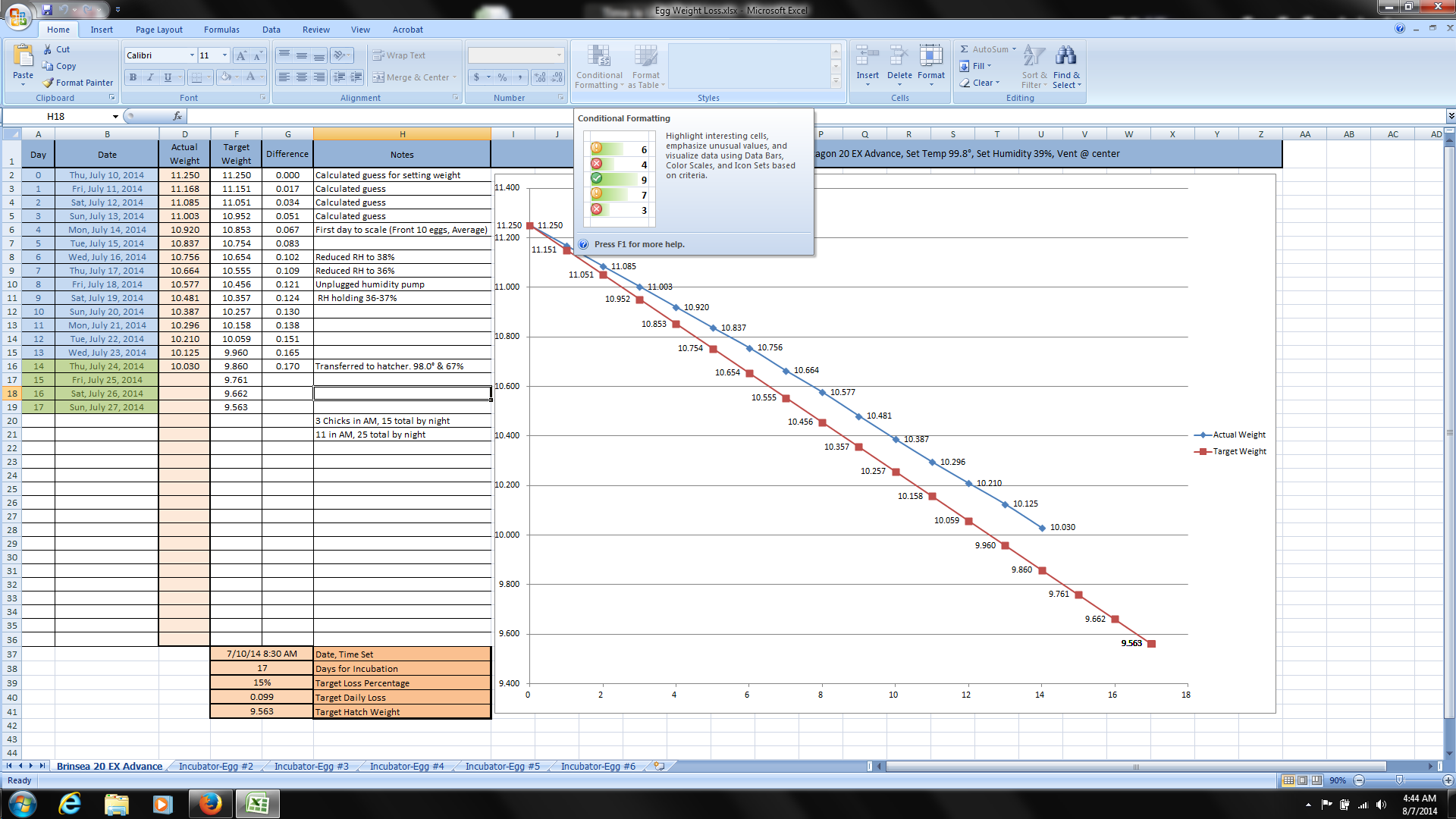Viewport: 1456px width, 819px height.
Task: Toggle Italic formatting
Action: [x=150, y=77]
